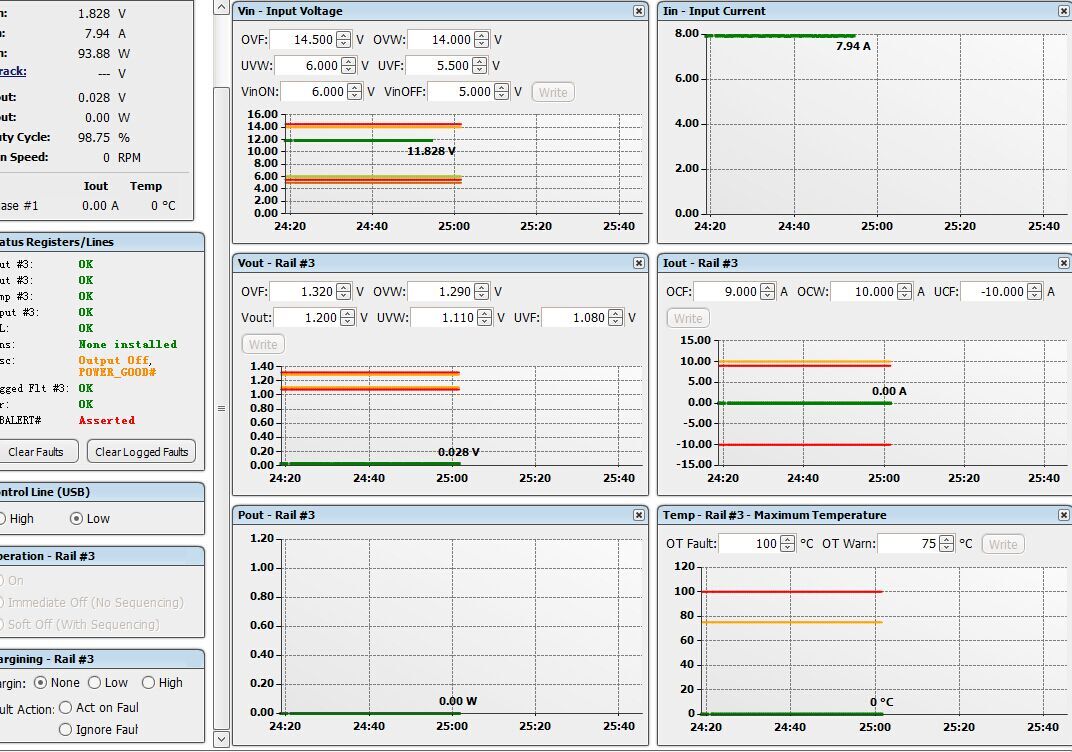Adjust the Vin UVF stepper arrows
Viewport: 1072px width, 752px height.
pos(479,66)
